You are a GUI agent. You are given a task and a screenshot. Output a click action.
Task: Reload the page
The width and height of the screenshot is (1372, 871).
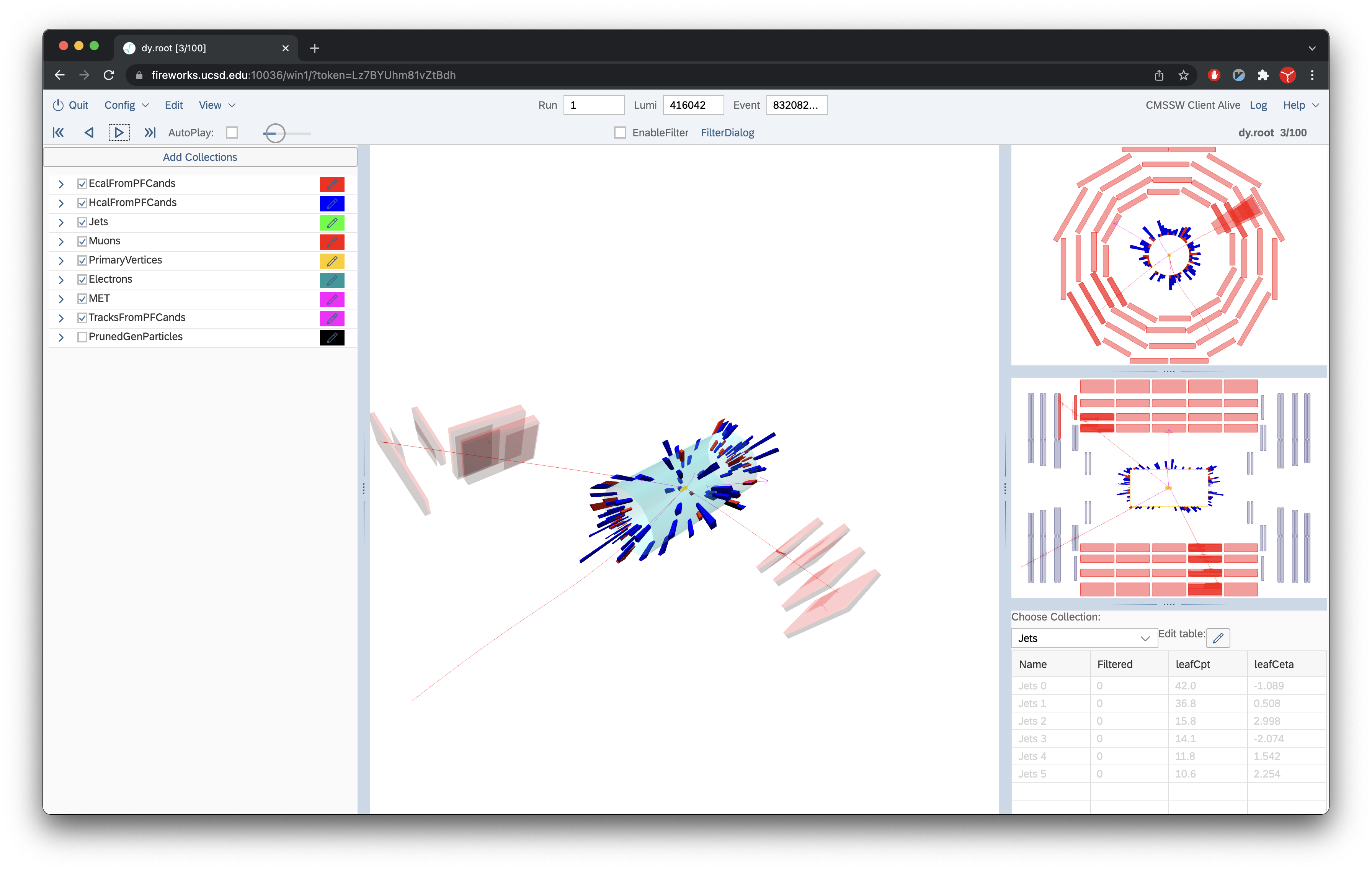pyautogui.click(x=109, y=75)
